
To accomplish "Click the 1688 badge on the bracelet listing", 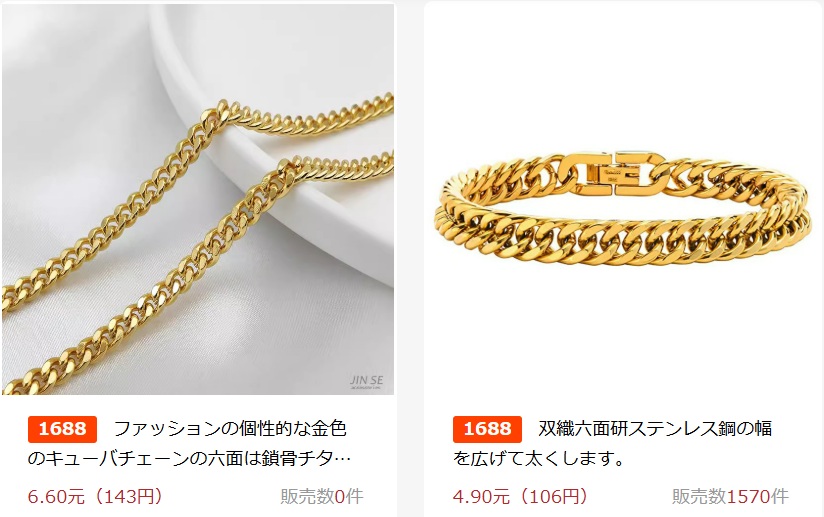I will coord(487,429).
